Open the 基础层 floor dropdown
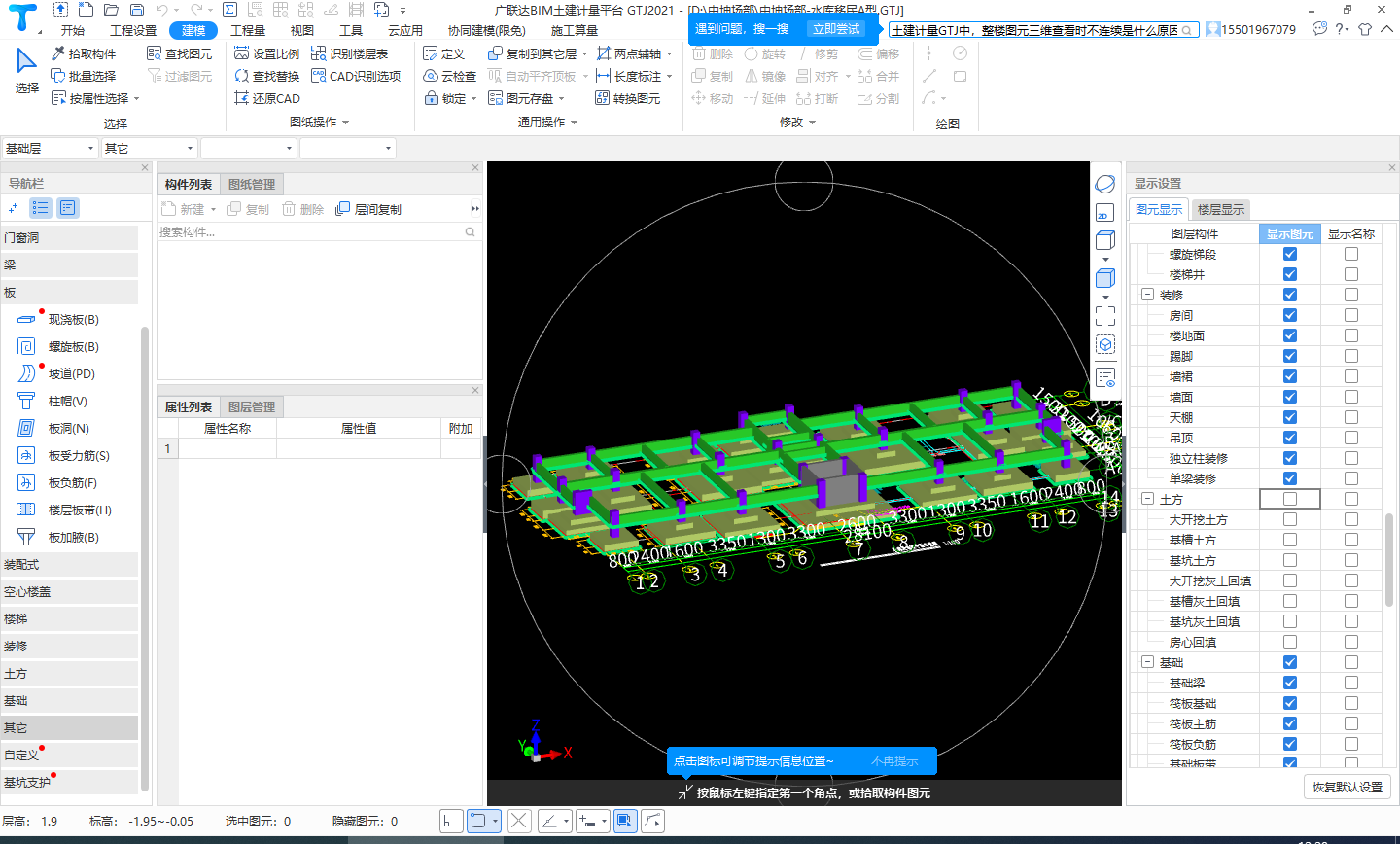1400x844 pixels. (x=50, y=148)
